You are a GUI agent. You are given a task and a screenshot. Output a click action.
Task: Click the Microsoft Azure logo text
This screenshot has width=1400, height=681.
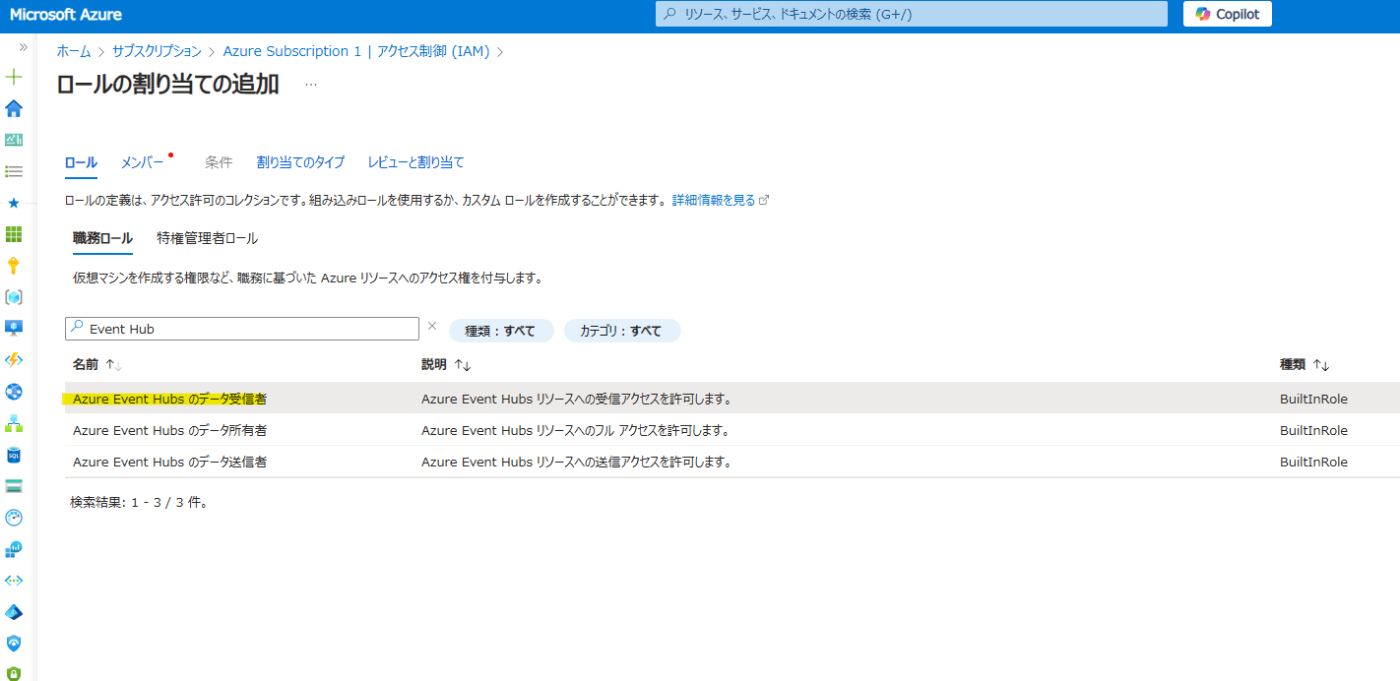coord(66,14)
